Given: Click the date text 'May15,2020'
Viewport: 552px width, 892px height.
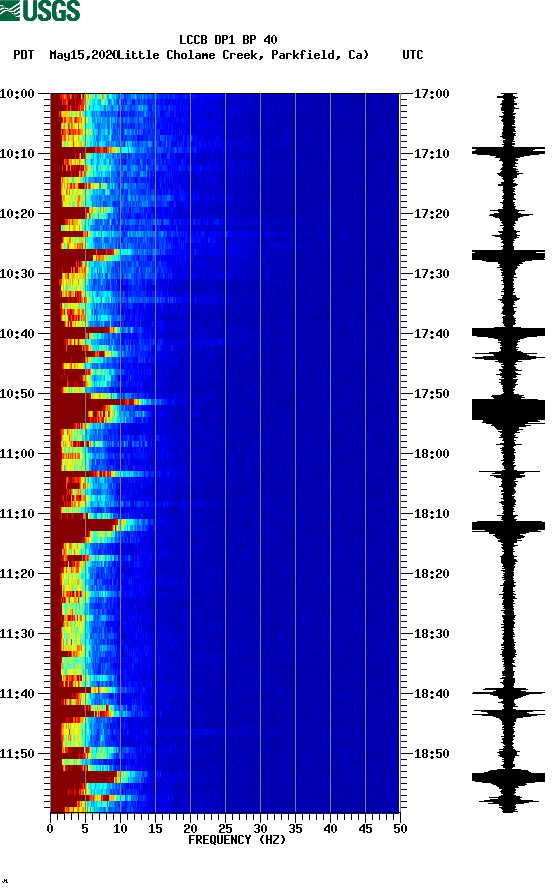Looking at the screenshot, I should click(x=83, y=55).
